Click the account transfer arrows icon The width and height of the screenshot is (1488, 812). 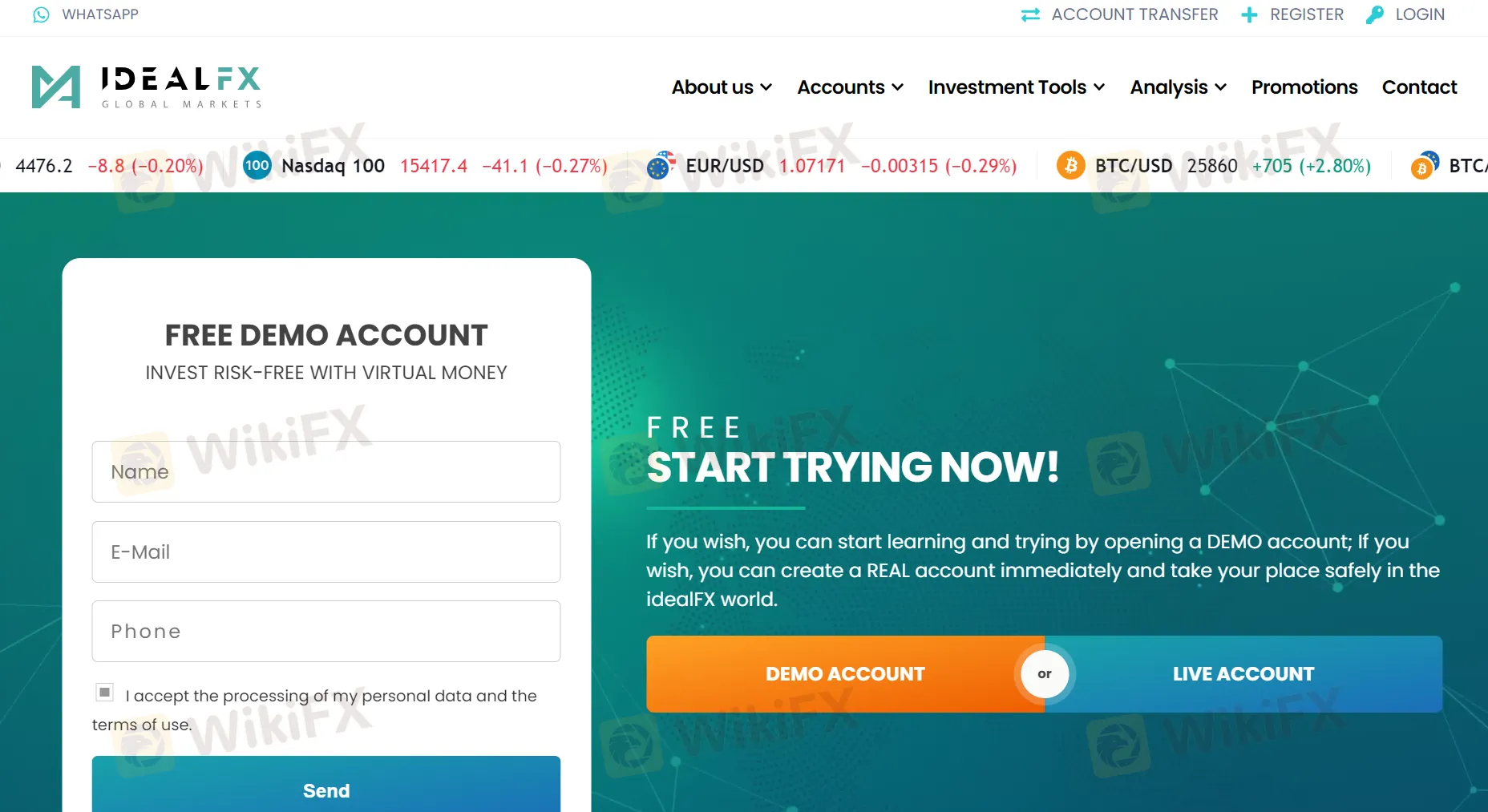point(1030,14)
